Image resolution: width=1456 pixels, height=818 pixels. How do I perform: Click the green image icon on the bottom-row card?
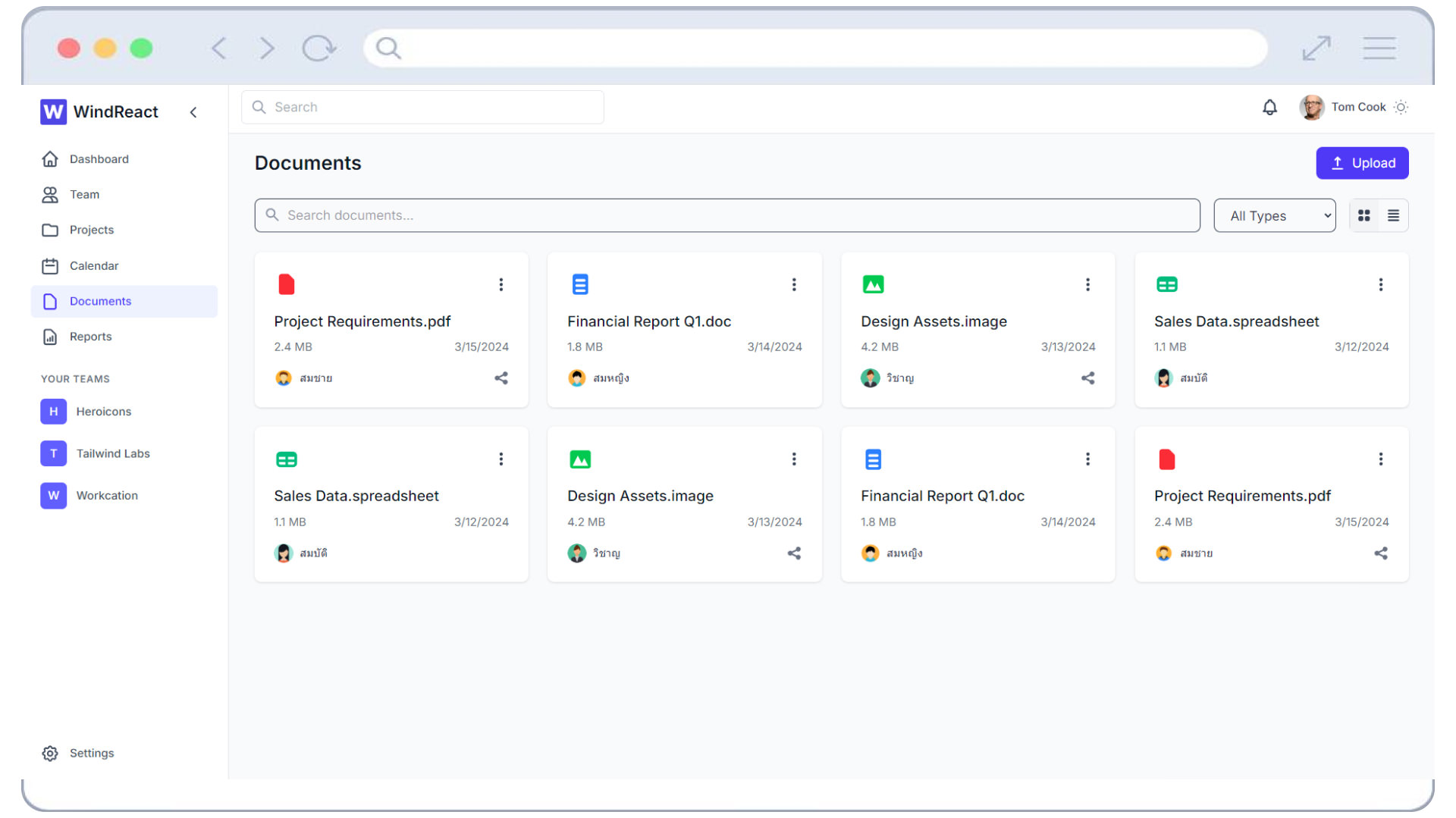(x=580, y=459)
